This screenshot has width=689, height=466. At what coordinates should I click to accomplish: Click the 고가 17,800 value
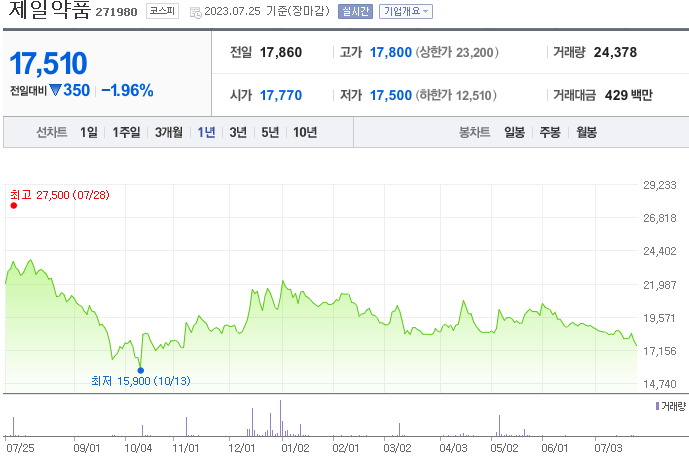pos(391,52)
